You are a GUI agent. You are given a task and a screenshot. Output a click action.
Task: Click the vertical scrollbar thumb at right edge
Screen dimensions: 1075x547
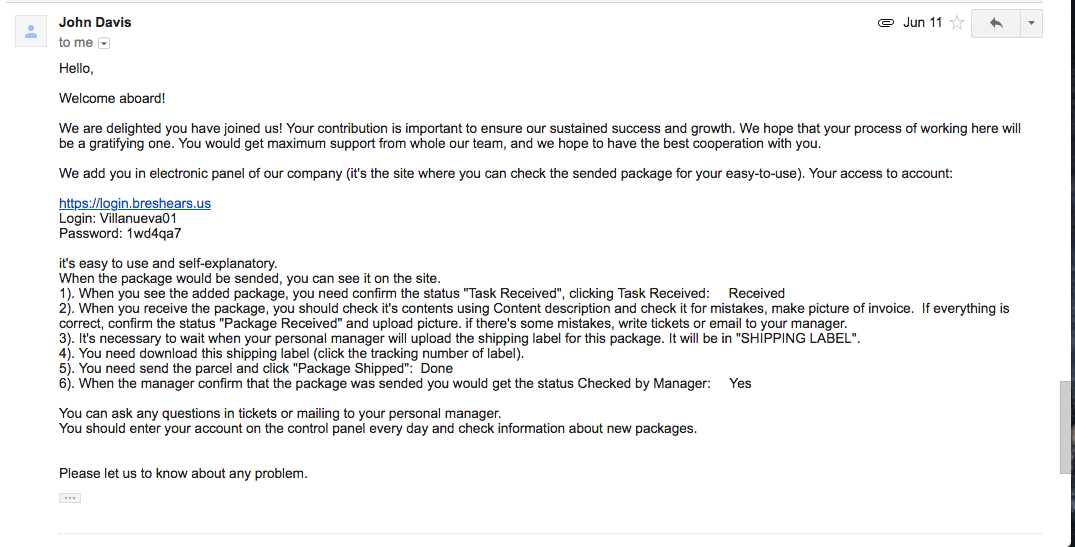click(1065, 427)
